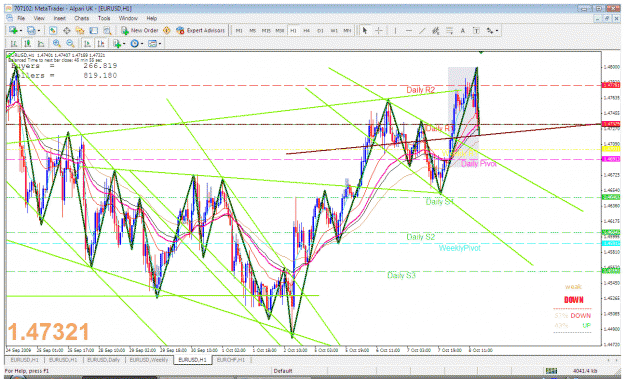The image size is (625, 379).
Task: Select the Crosshair tool
Action: [379, 31]
